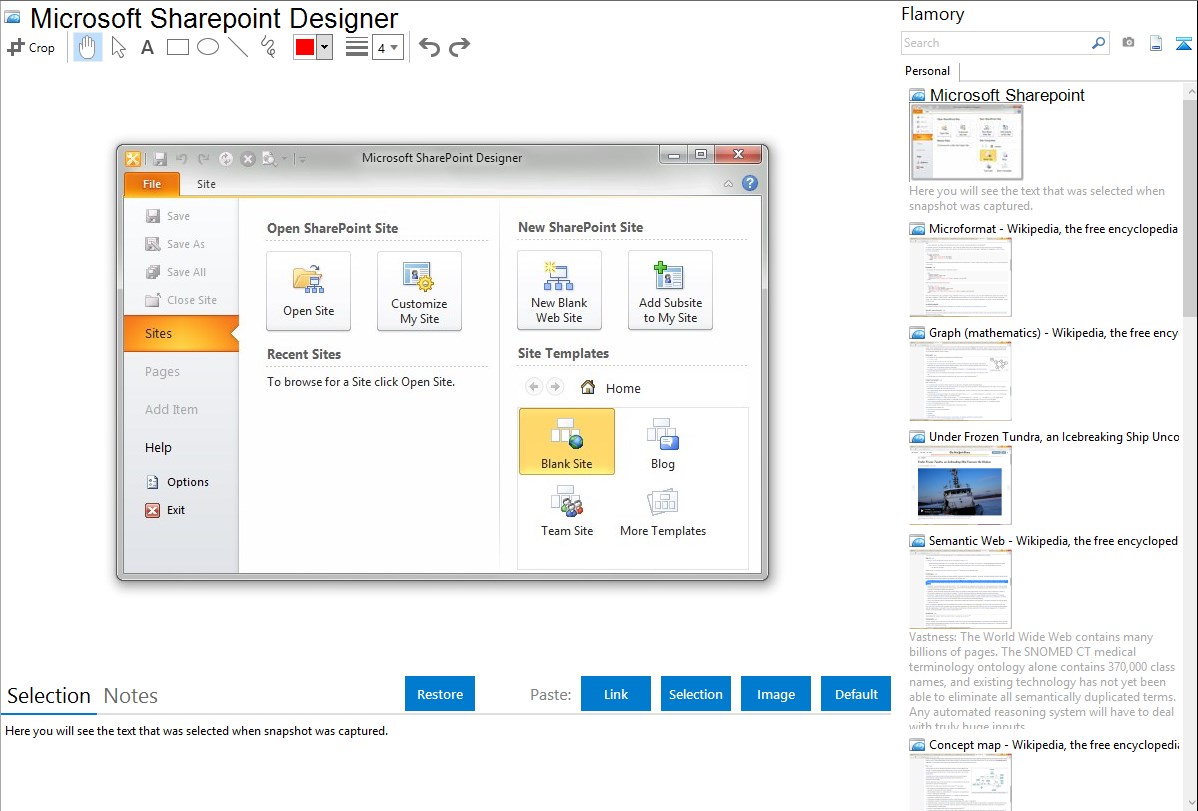
Task: Click the Paste Default button
Action: tap(856, 694)
